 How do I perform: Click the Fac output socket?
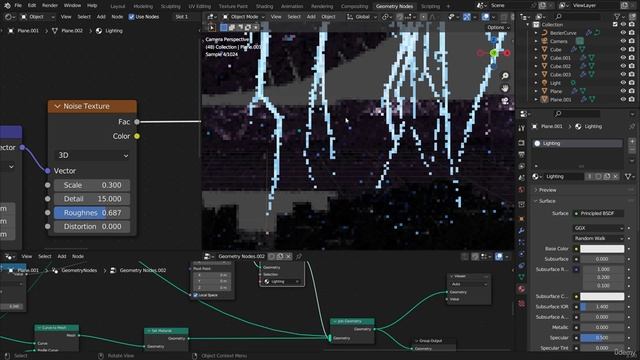point(137,122)
